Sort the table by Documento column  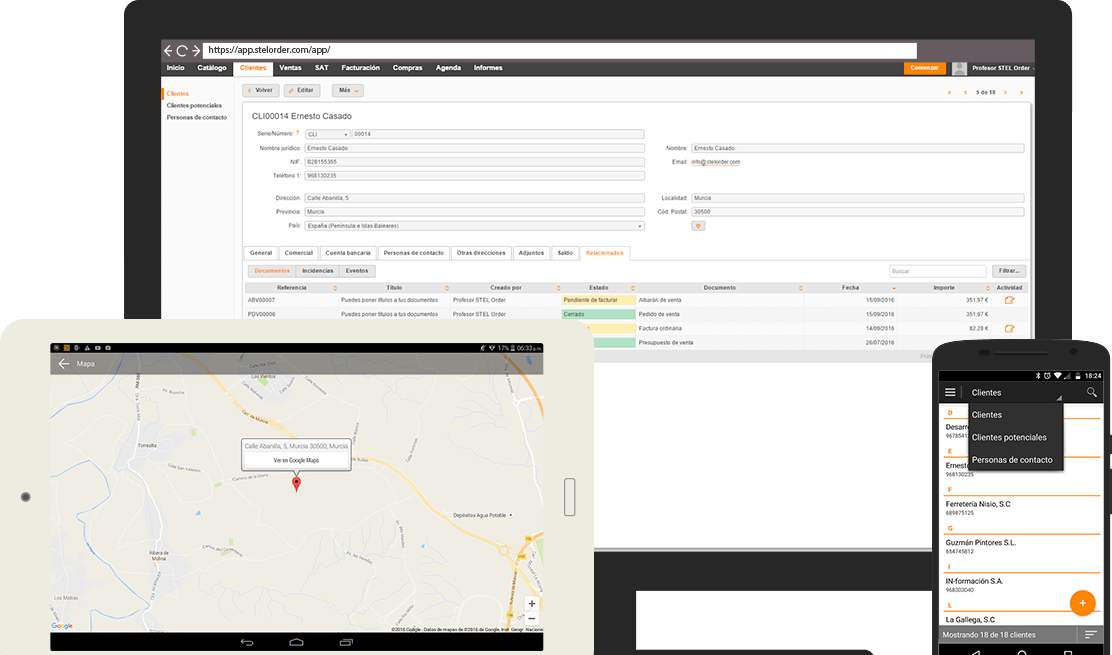pos(801,289)
